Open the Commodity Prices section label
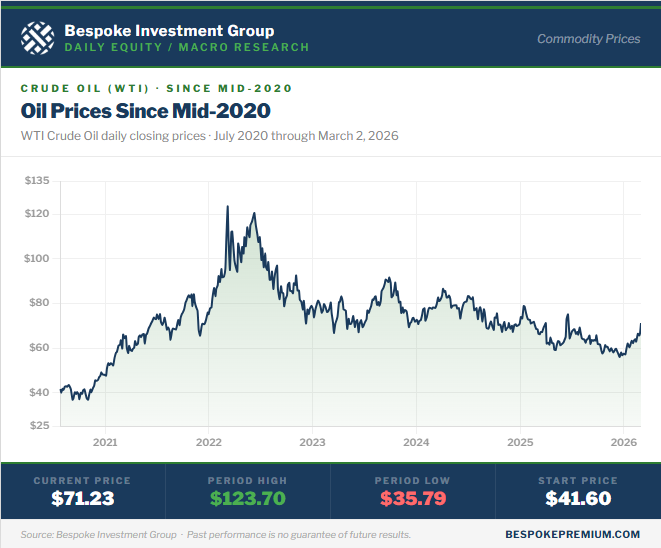The height and width of the screenshot is (548, 661). tap(588, 39)
